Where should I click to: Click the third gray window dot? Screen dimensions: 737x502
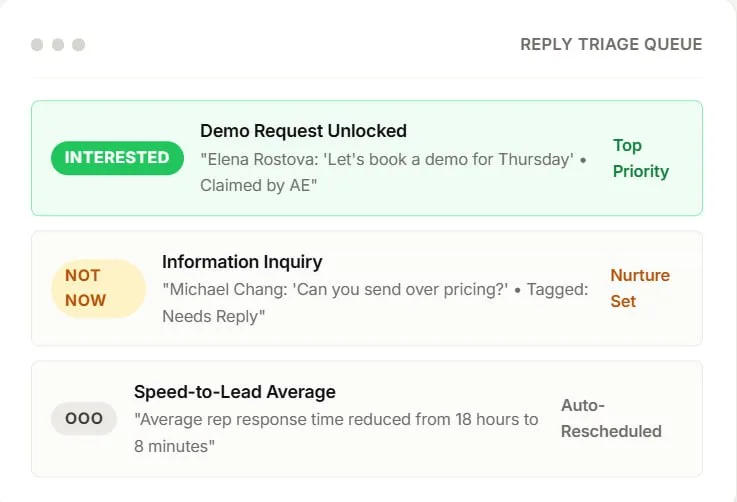(x=78, y=45)
